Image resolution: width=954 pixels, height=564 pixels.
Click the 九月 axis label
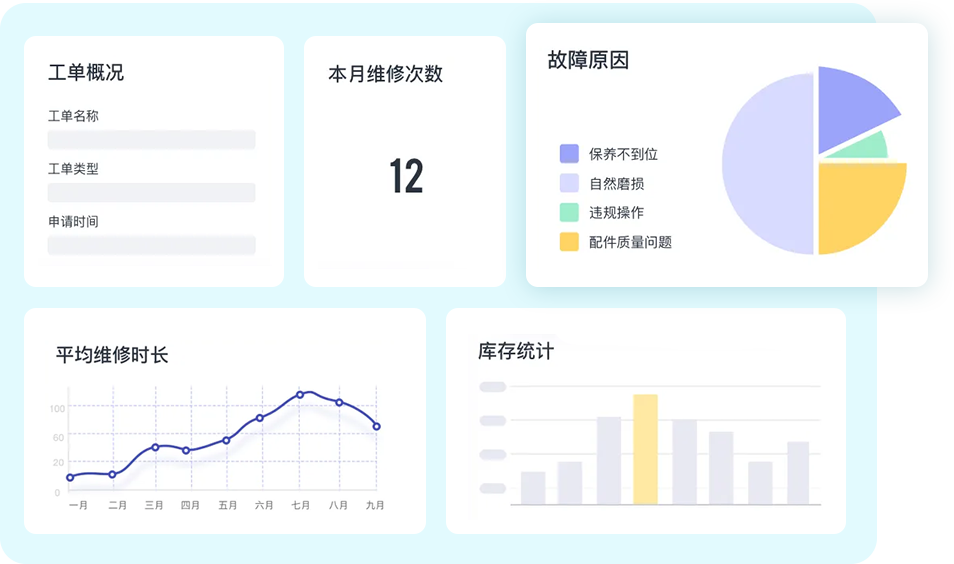click(x=375, y=505)
